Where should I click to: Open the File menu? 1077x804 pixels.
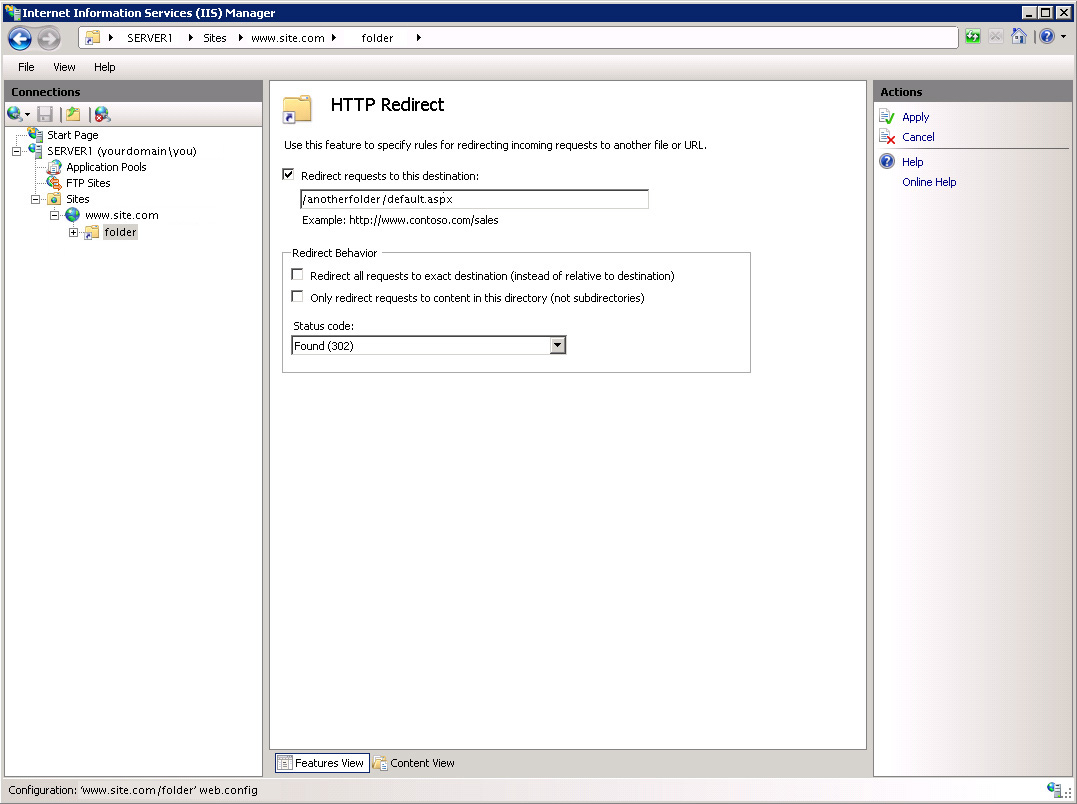pyautogui.click(x=26, y=67)
